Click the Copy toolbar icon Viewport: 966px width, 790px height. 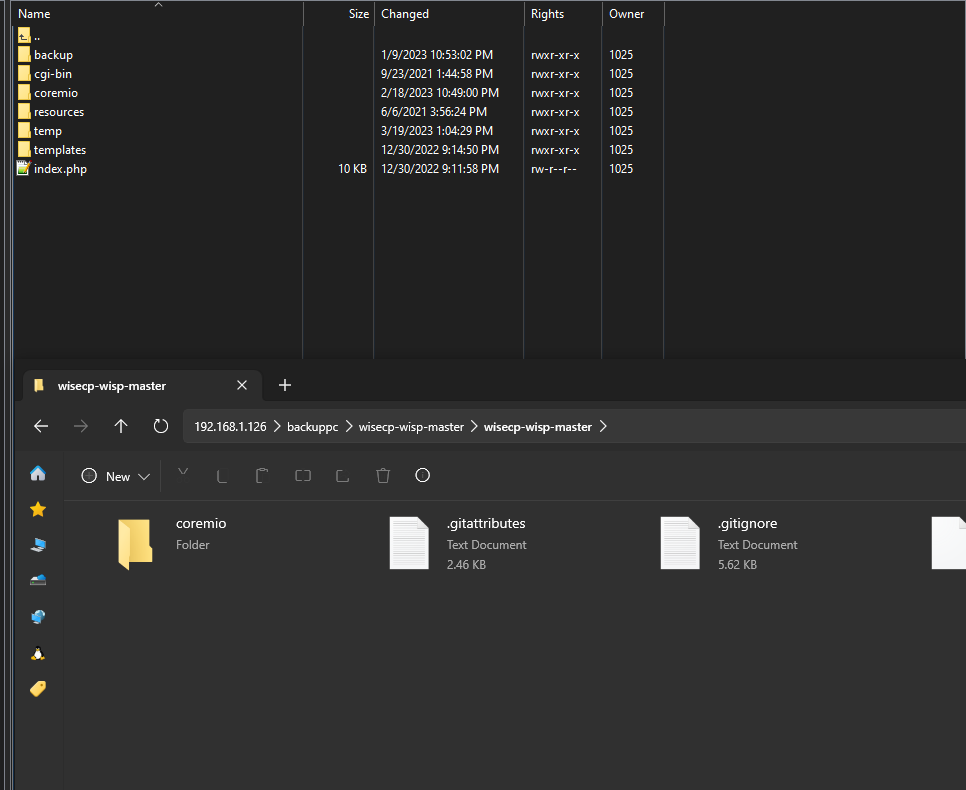pos(222,475)
